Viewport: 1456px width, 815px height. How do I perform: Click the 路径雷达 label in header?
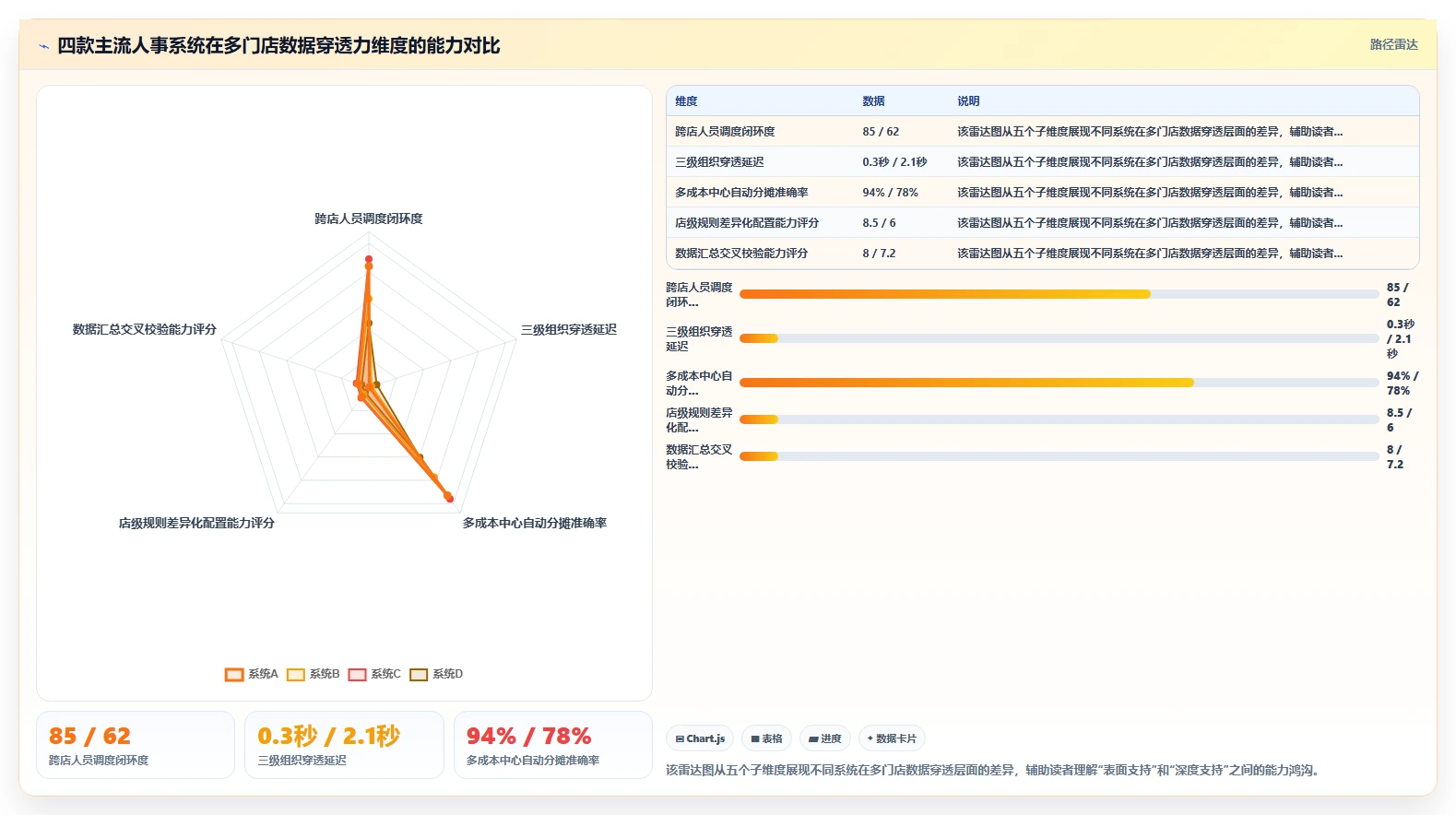coord(1393,44)
